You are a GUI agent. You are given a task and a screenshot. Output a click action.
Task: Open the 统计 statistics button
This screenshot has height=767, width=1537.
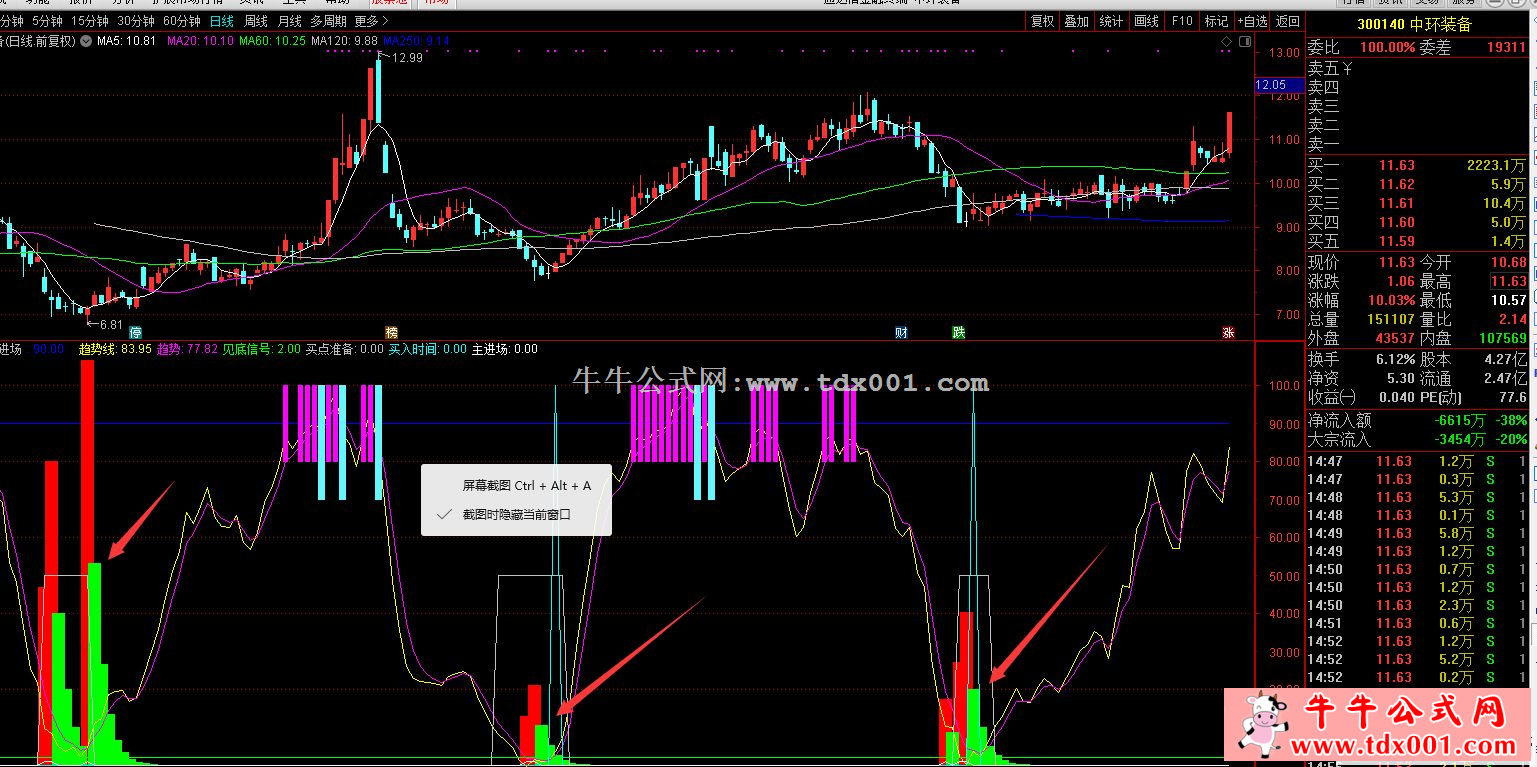click(1111, 21)
